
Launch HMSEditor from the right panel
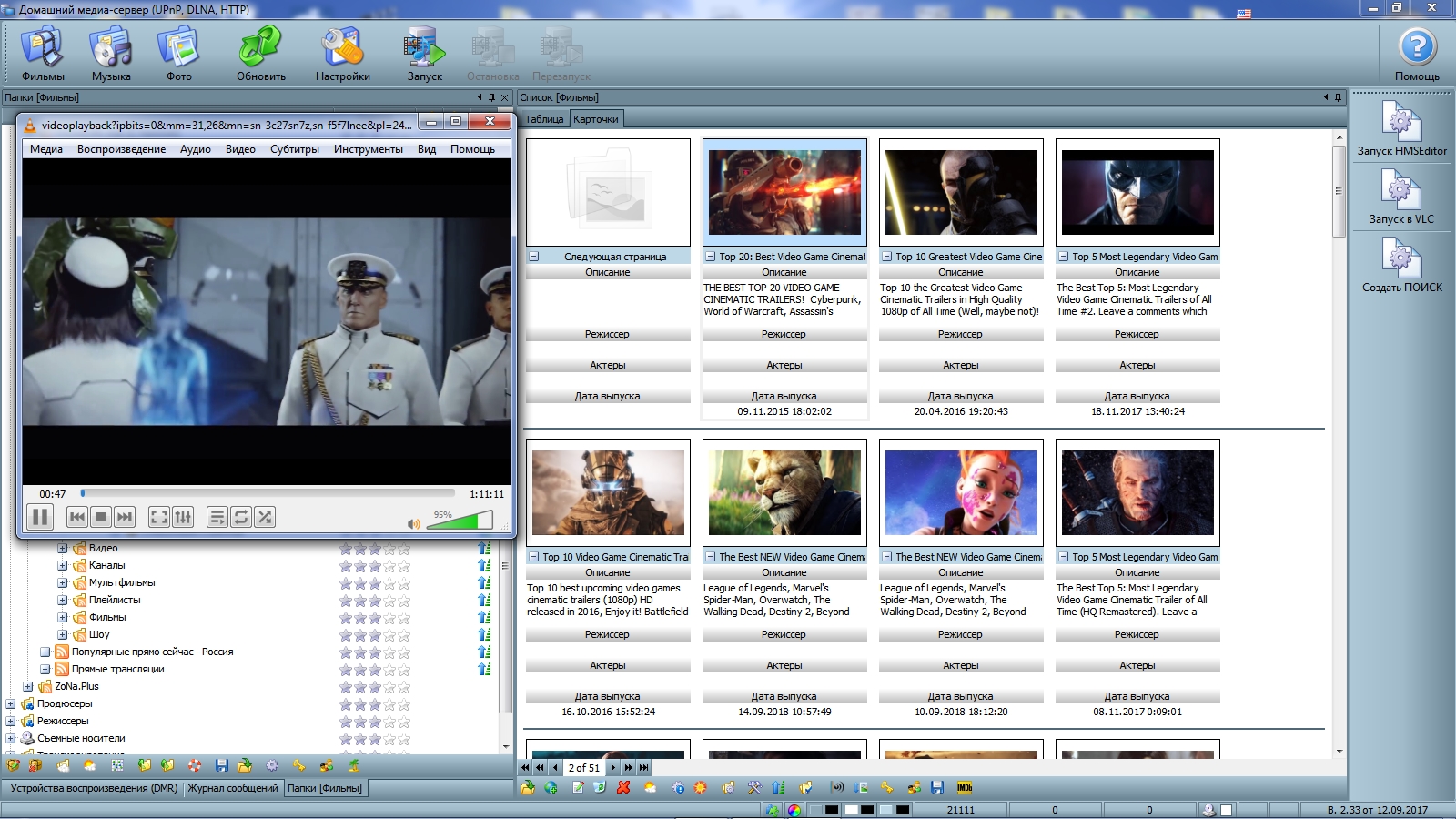[1401, 128]
